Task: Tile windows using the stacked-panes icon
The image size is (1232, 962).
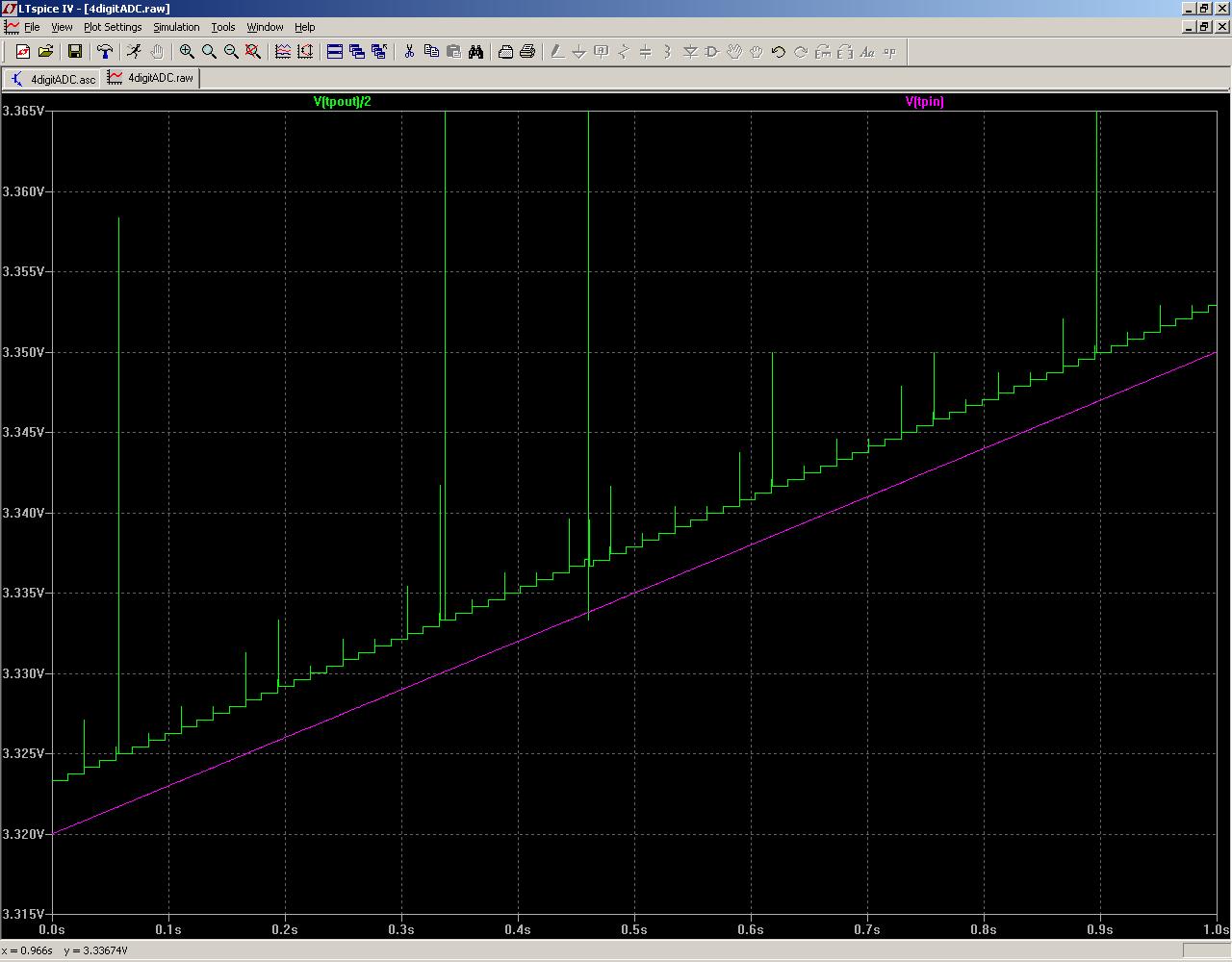Action: 335,52
